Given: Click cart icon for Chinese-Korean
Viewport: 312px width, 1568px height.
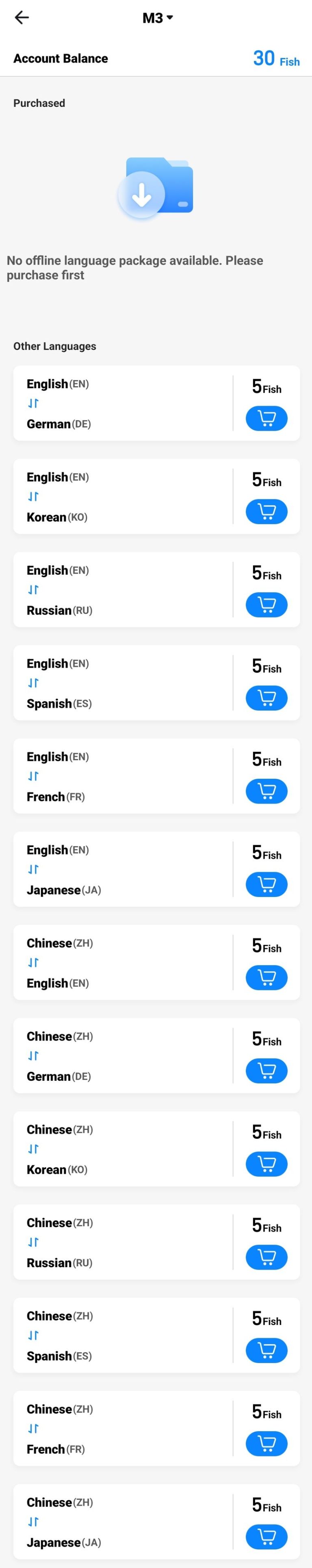Looking at the screenshot, I should click(266, 1163).
